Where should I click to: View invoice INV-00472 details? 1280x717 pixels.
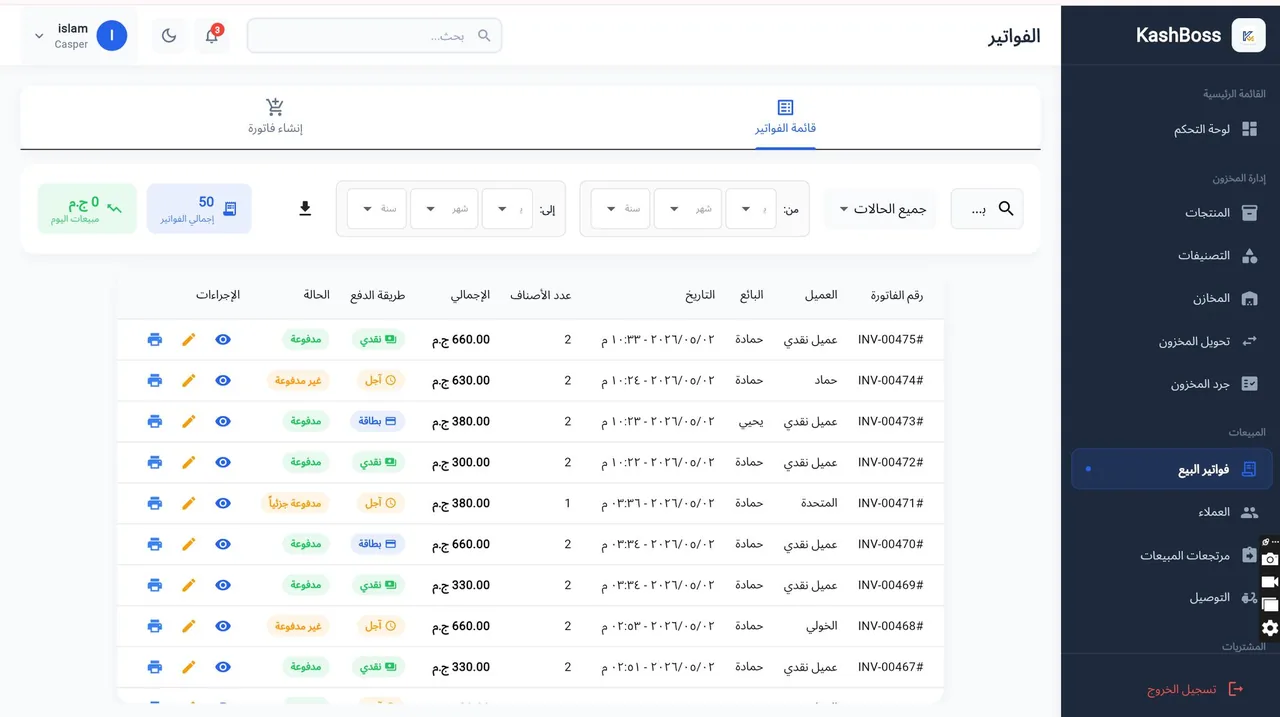pos(223,462)
